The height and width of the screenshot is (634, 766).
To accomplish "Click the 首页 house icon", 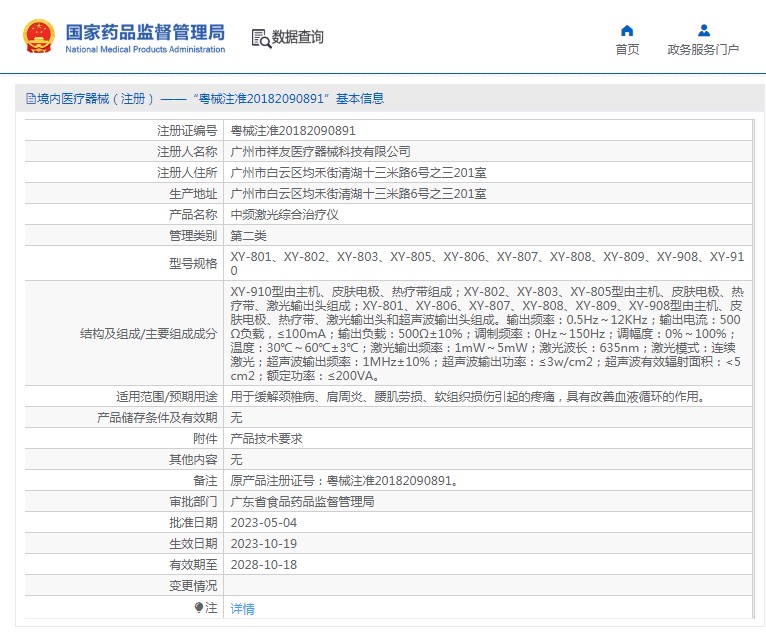I will click(627, 30).
